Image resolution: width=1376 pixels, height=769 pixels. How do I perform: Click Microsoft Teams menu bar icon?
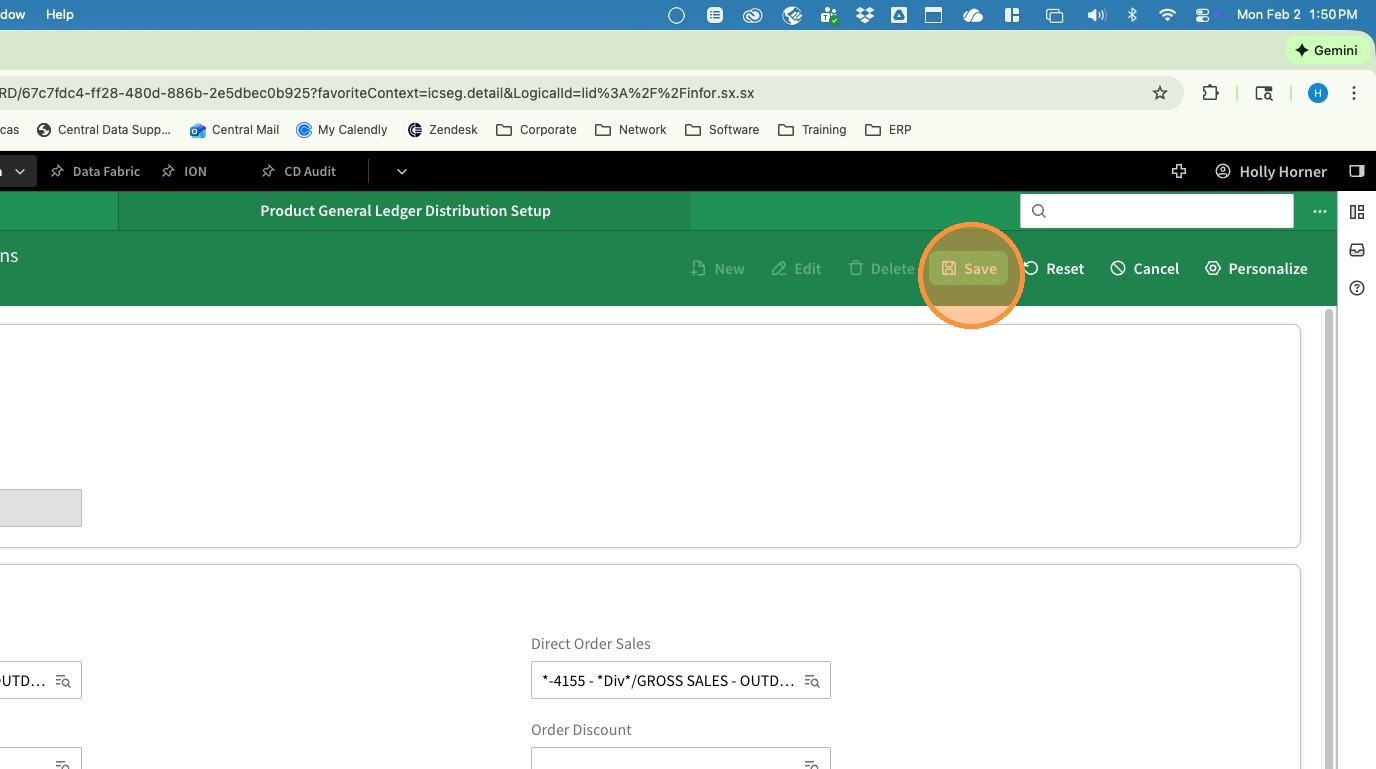point(829,15)
